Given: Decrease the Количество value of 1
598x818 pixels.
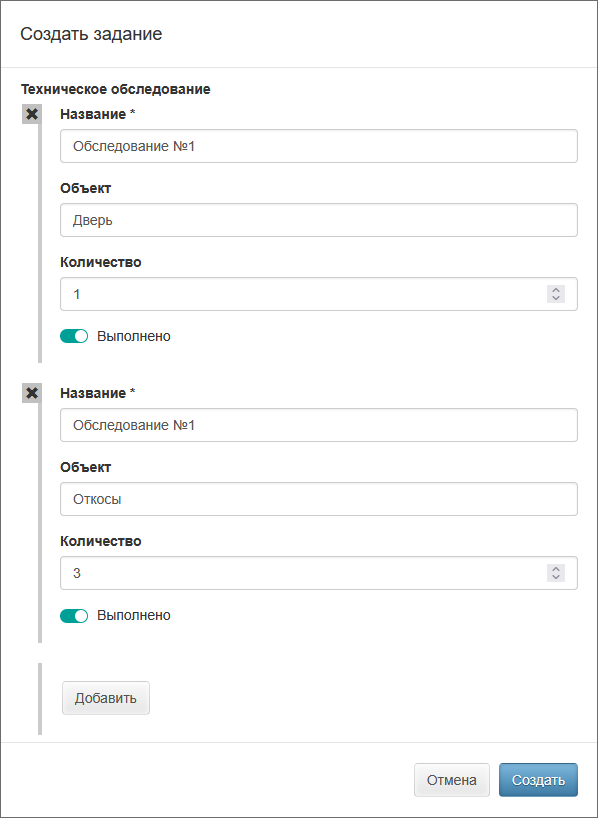Looking at the screenshot, I should (x=556, y=298).
